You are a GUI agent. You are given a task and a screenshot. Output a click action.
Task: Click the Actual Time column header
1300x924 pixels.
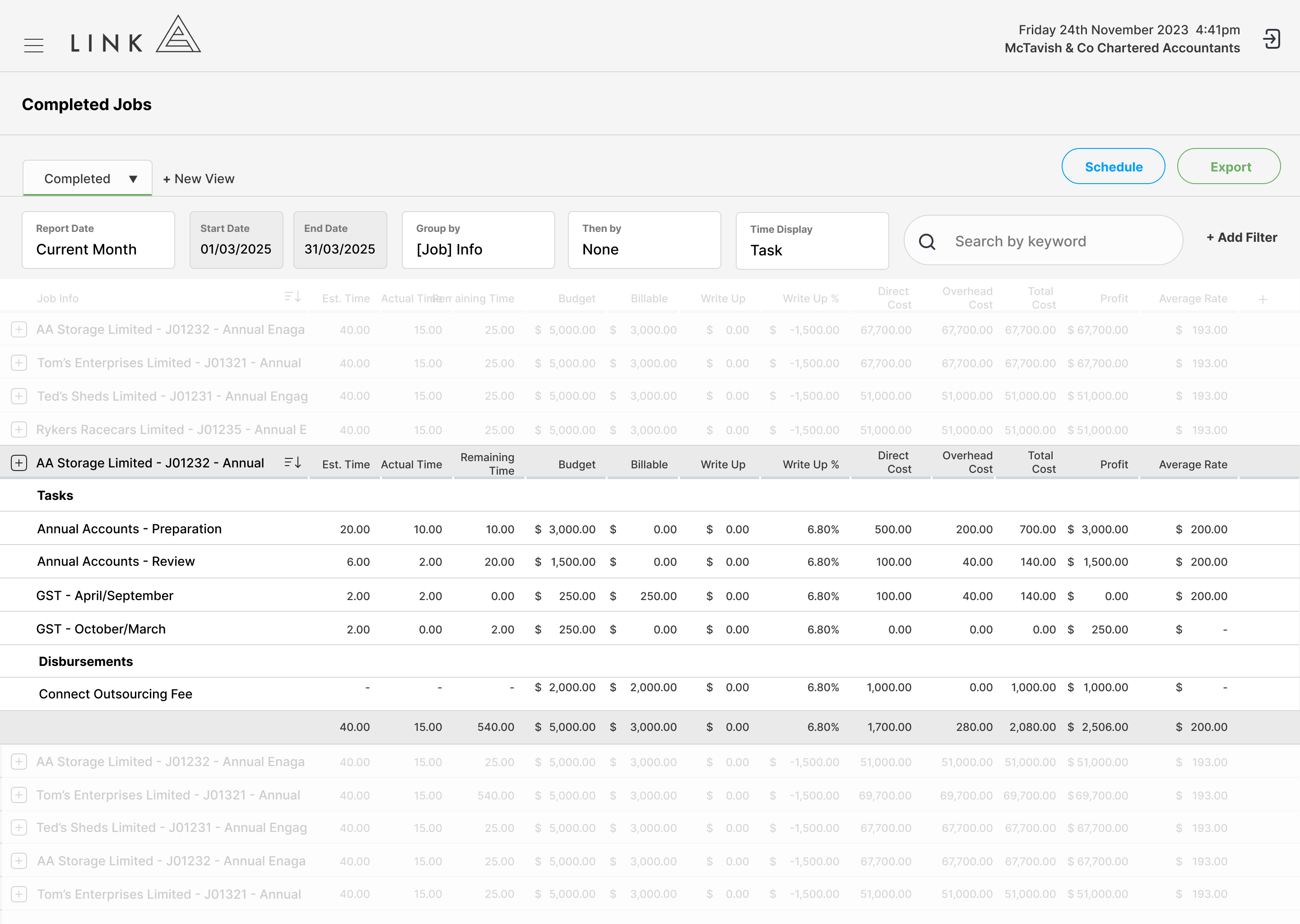pos(411,464)
